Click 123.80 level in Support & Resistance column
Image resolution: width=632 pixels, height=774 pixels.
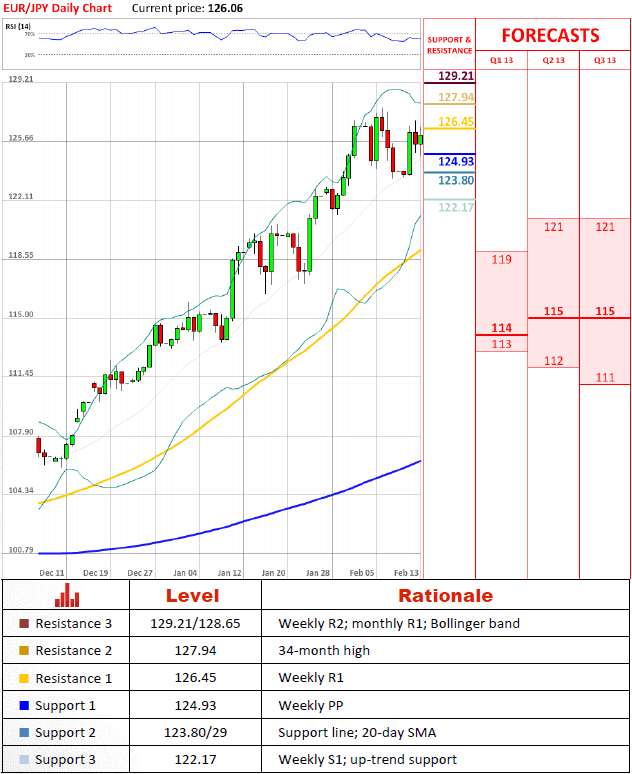[456, 180]
